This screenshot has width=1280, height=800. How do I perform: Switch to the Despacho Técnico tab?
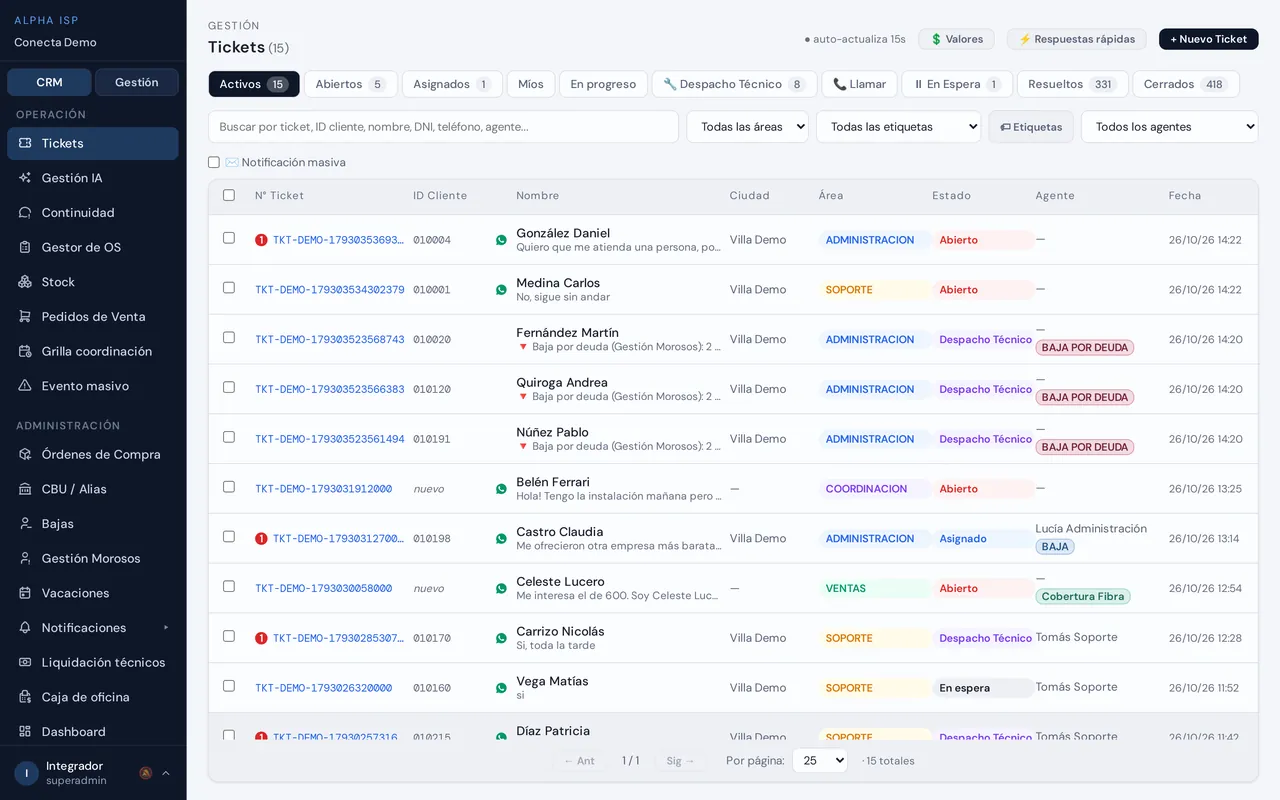tap(734, 84)
